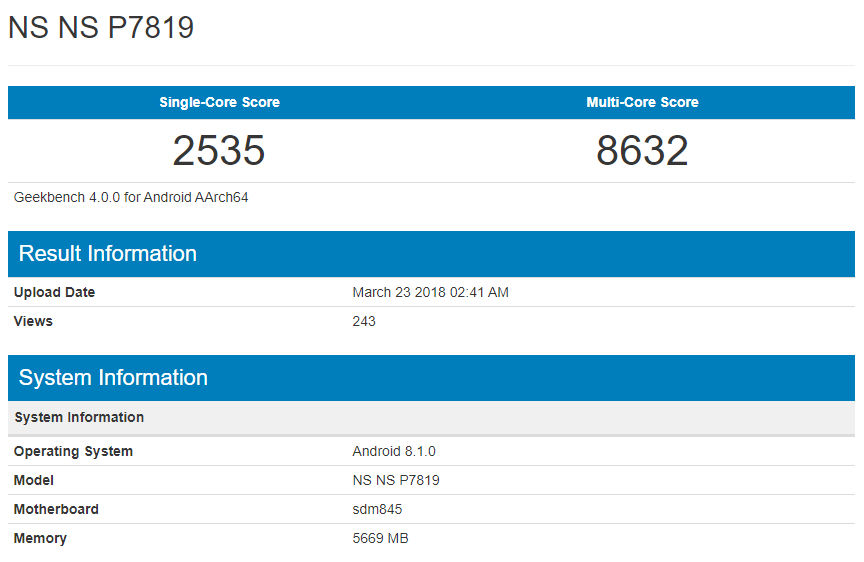Click the 5669 MB memory value
Screen dimensions: 864x562
point(380,539)
